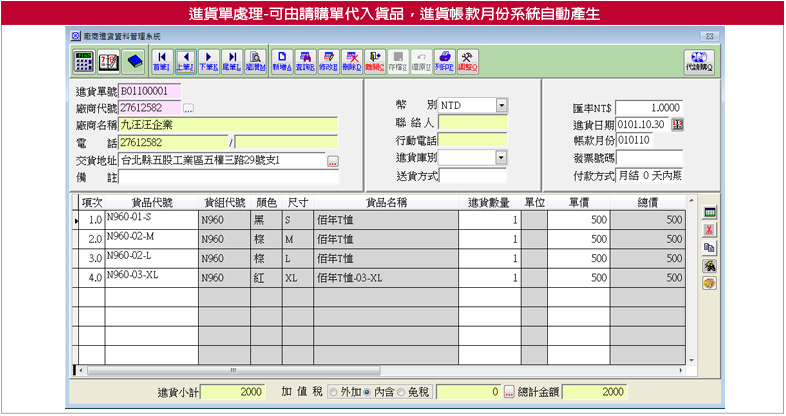Click the 新增 (add new) toolbar icon

[x=282, y=61]
